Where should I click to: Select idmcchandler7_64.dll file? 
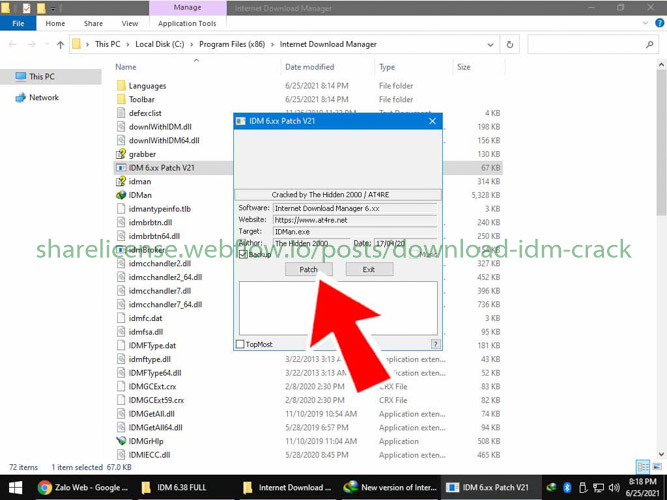coord(165,304)
